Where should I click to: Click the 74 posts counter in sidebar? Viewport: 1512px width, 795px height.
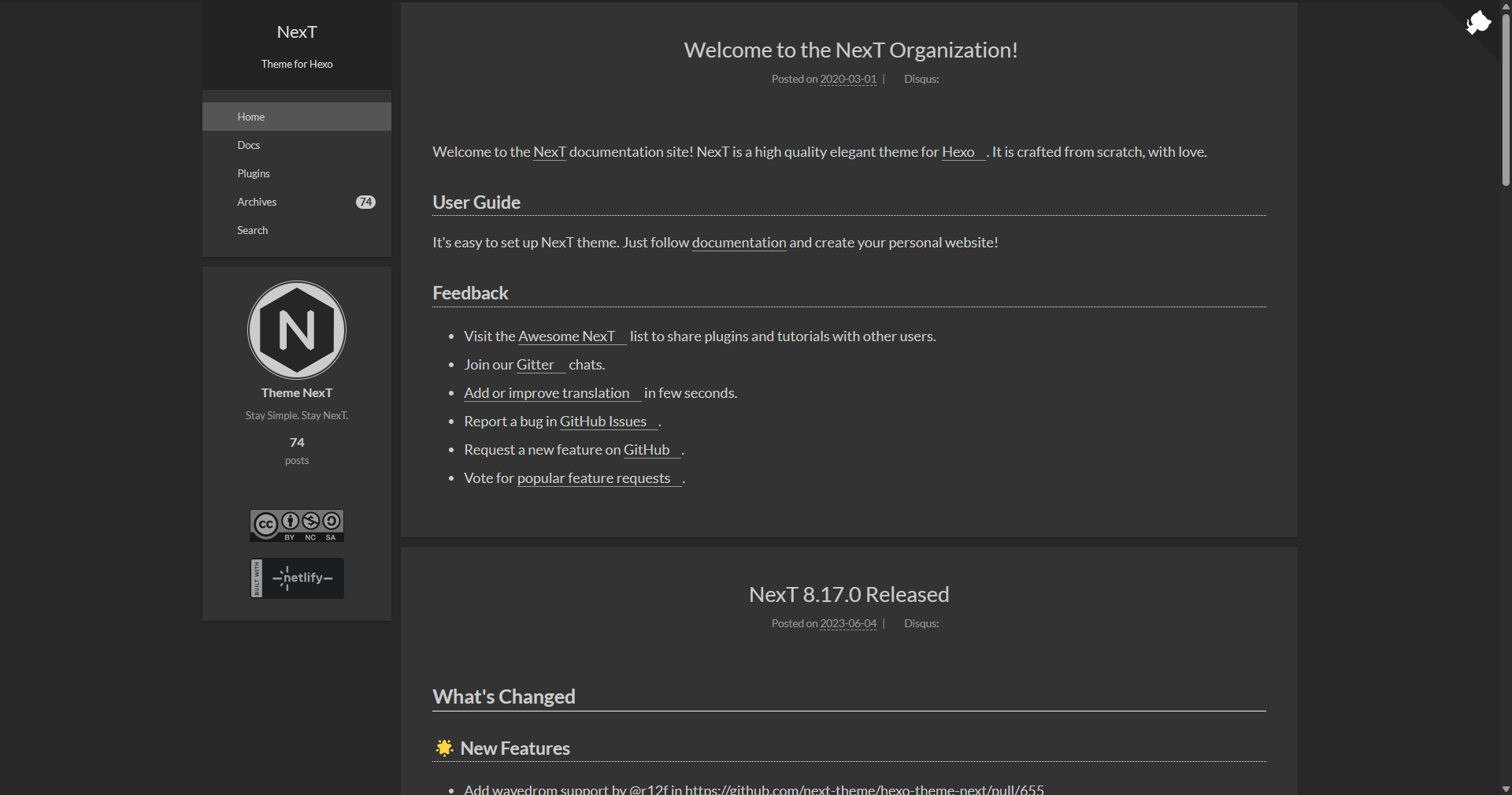(x=297, y=450)
